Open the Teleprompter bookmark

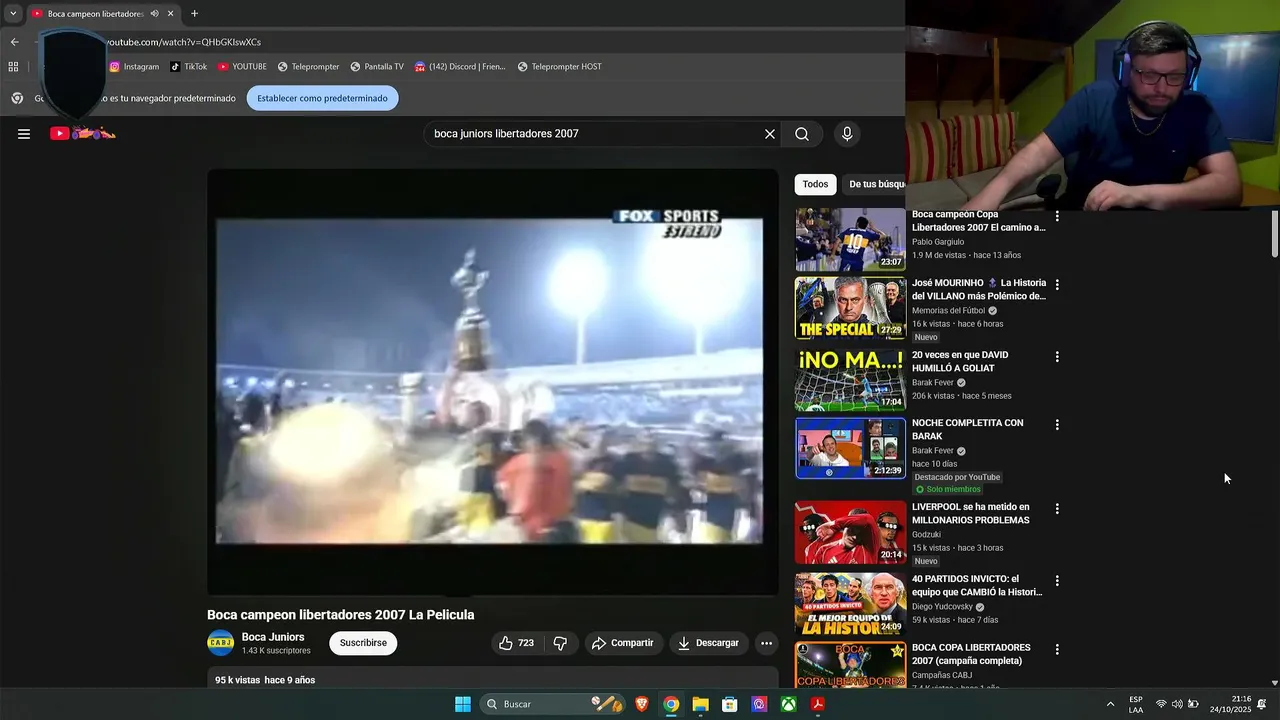[308, 67]
